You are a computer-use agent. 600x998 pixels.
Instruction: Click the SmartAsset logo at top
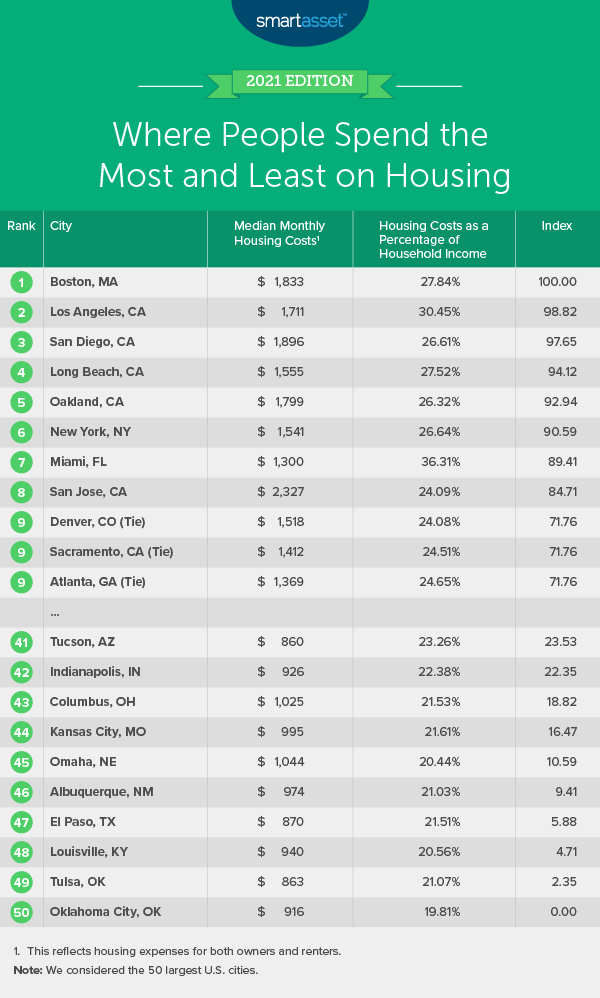coord(299,19)
